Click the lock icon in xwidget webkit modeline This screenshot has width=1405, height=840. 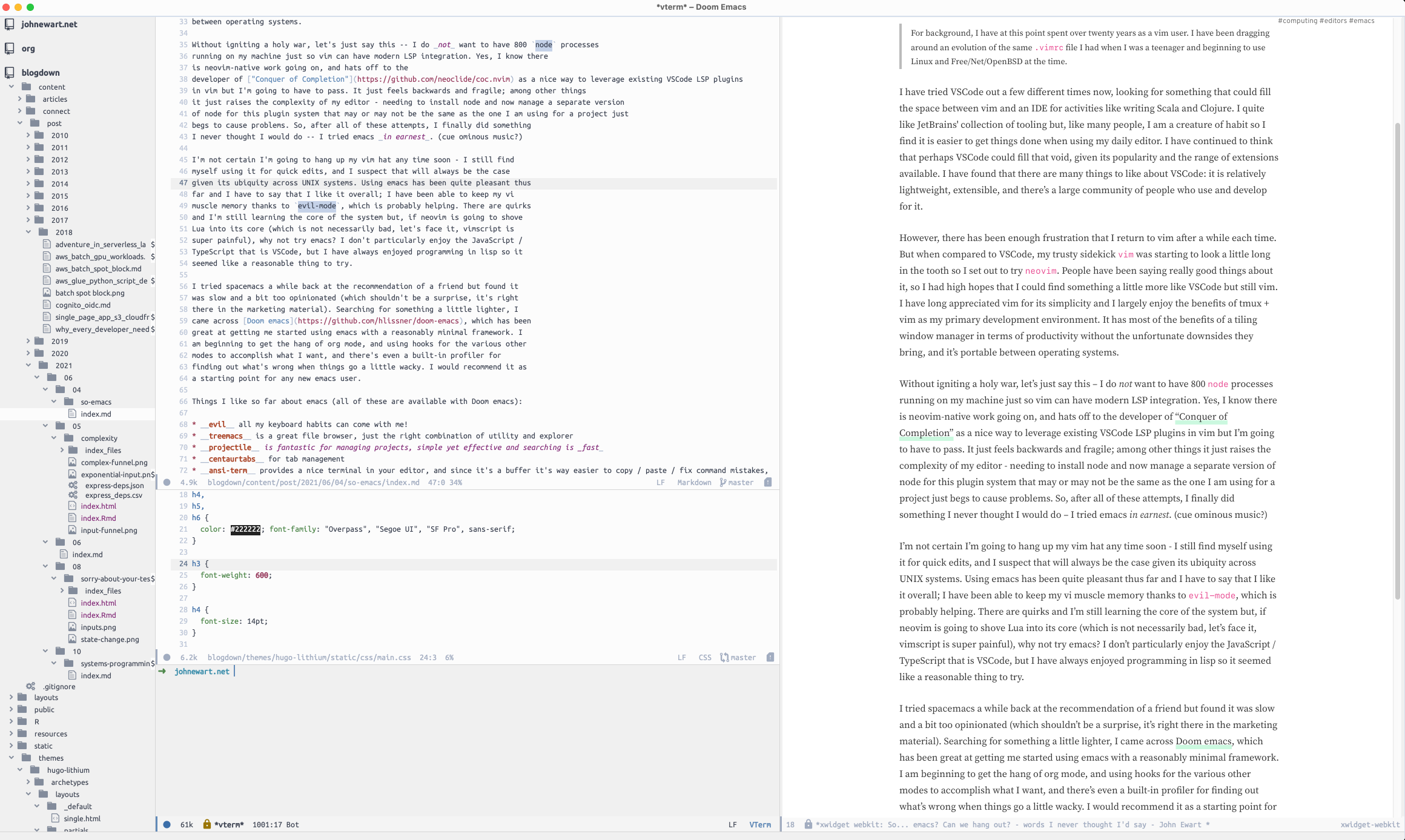point(808,824)
